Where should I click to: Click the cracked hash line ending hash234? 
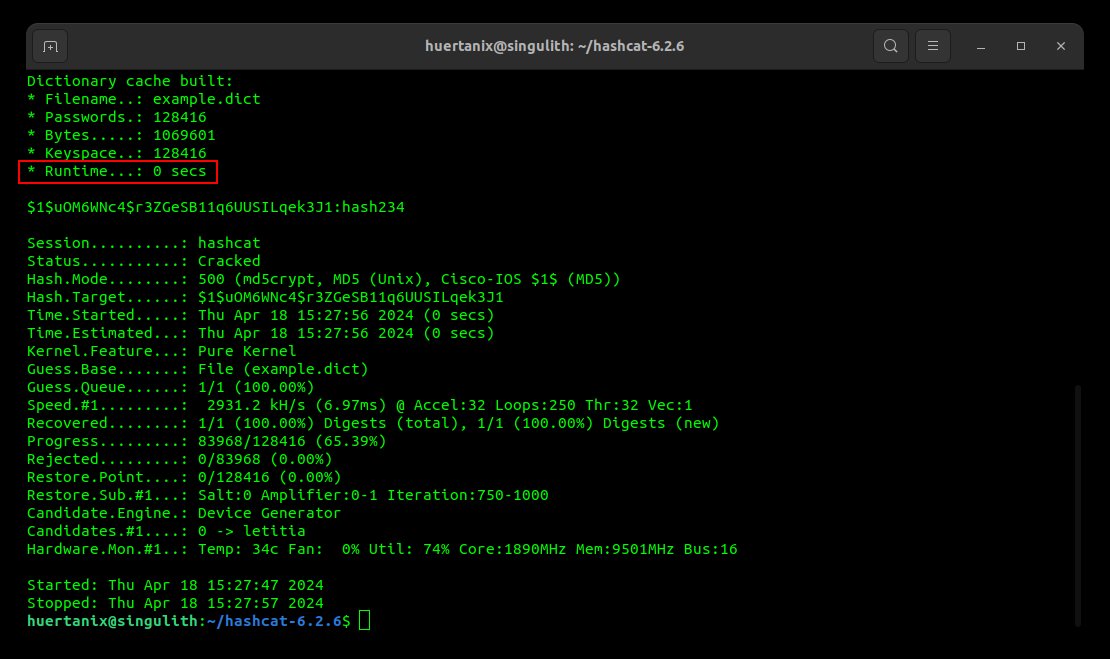tap(216, 207)
